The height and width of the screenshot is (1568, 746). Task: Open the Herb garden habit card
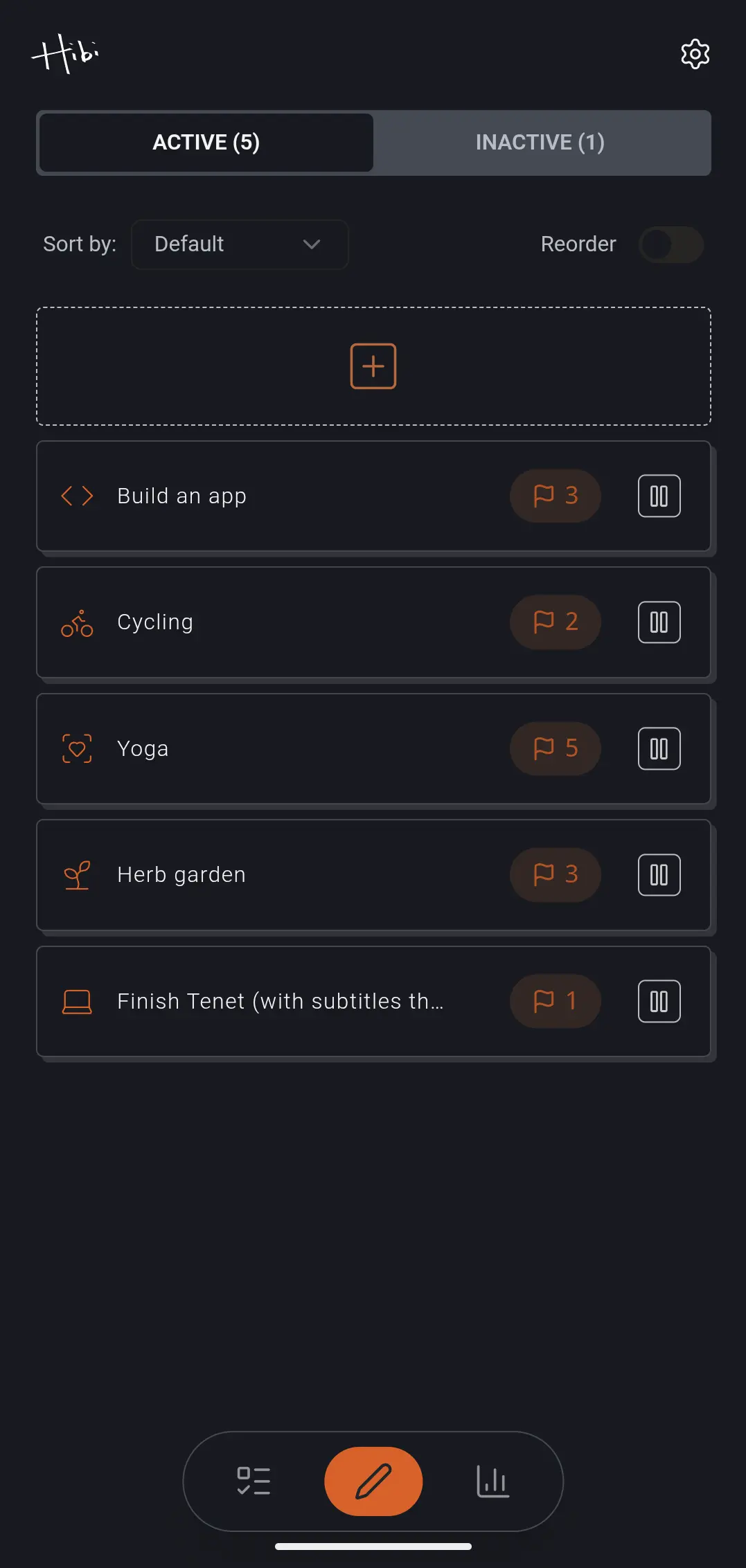click(x=277, y=875)
